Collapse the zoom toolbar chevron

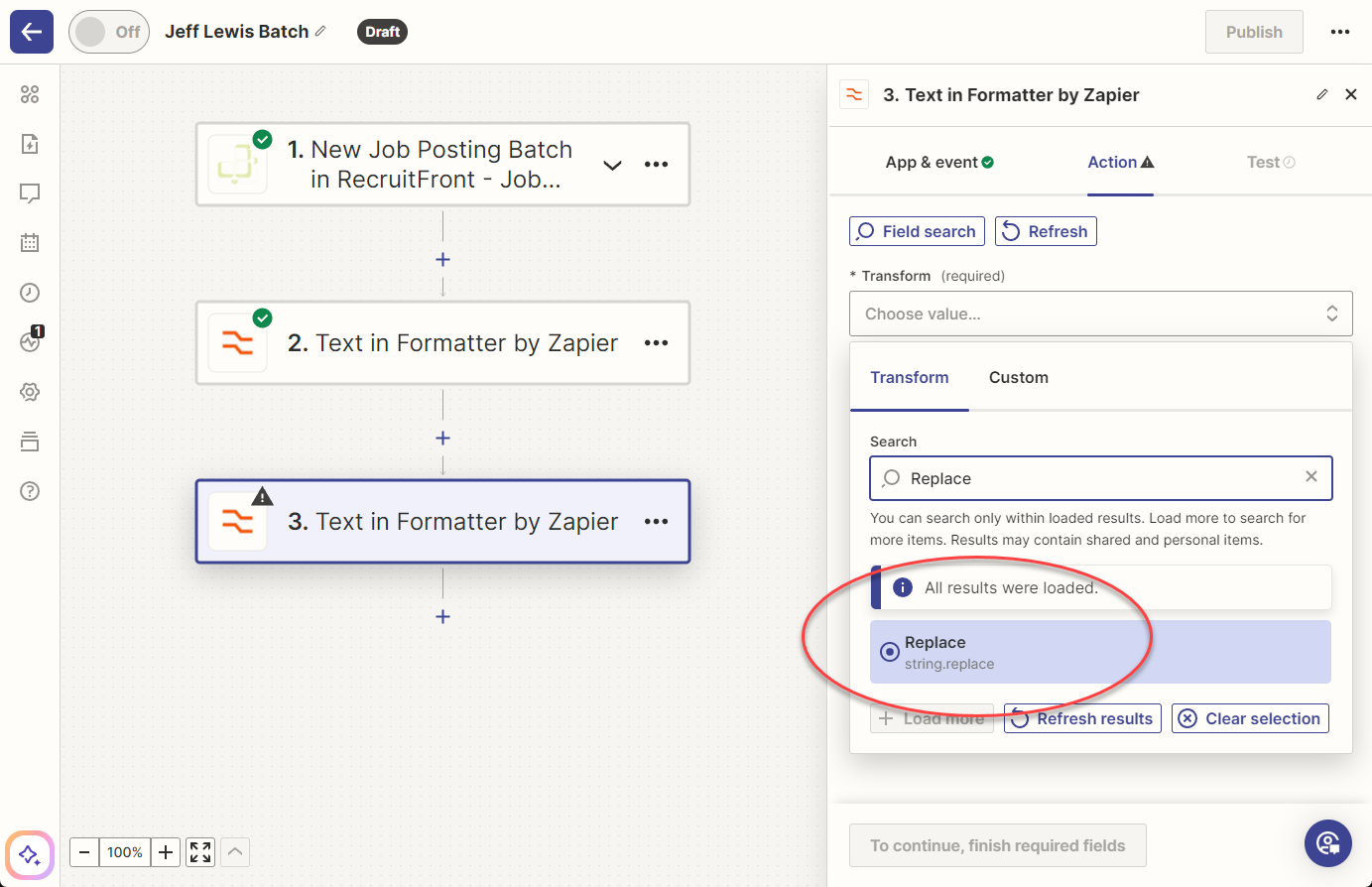coord(235,852)
